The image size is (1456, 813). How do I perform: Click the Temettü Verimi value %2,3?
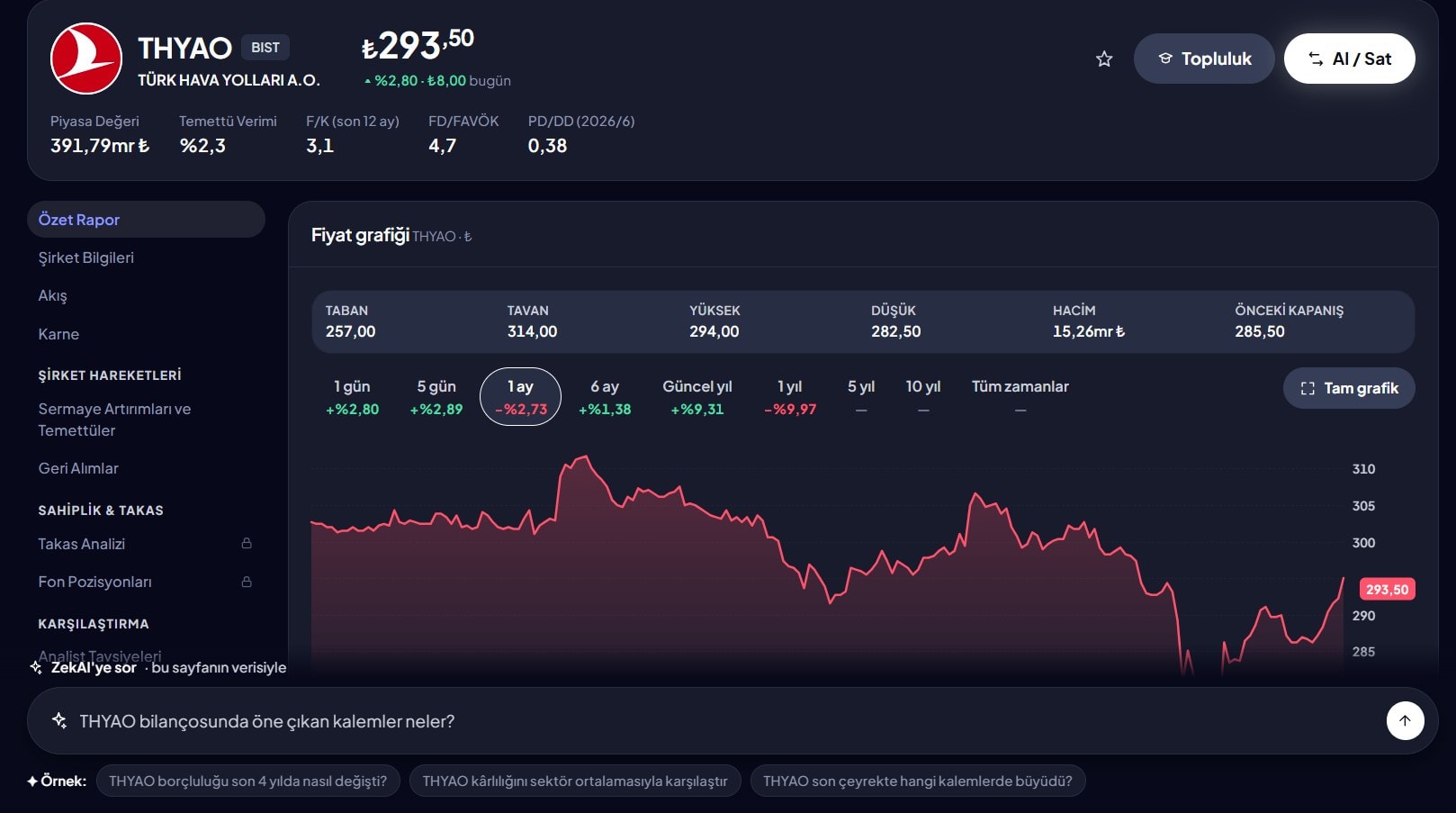202,146
